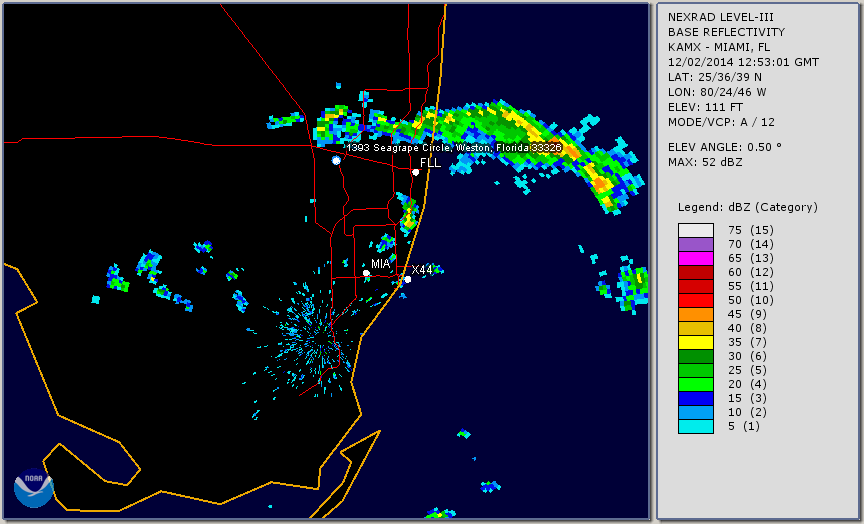This screenshot has width=864, height=524.
Task: Select the 20 dBZ bright green swatch
Action: [696, 385]
